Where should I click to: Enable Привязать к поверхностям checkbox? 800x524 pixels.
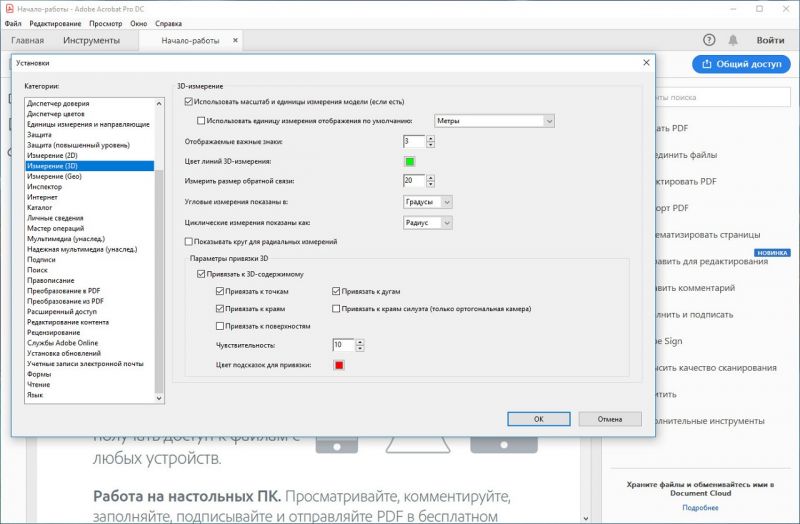(220, 326)
